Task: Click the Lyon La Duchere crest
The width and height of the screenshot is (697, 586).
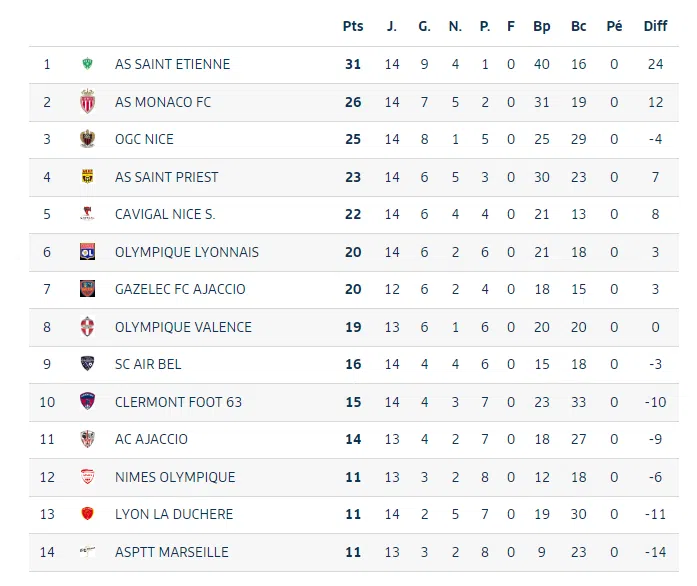Action: 87,514
